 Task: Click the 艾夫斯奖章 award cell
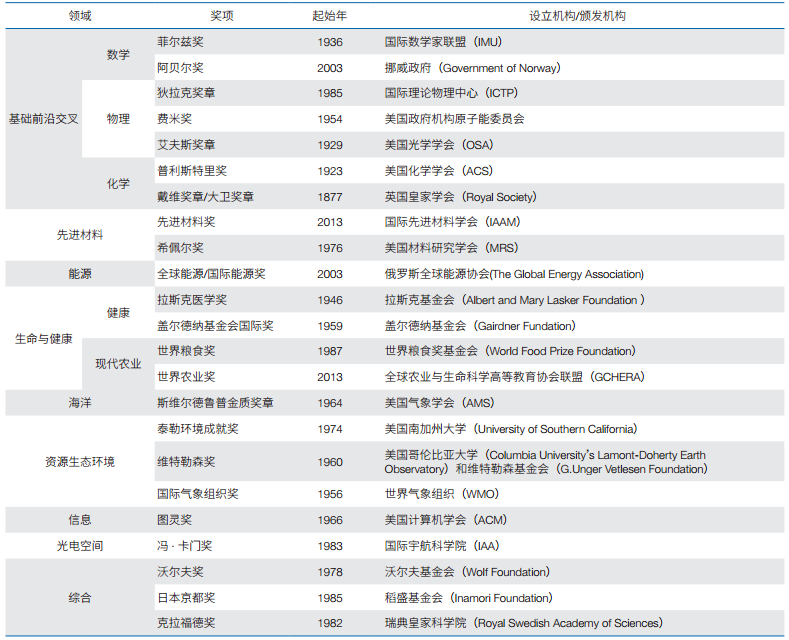[x=186, y=145]
